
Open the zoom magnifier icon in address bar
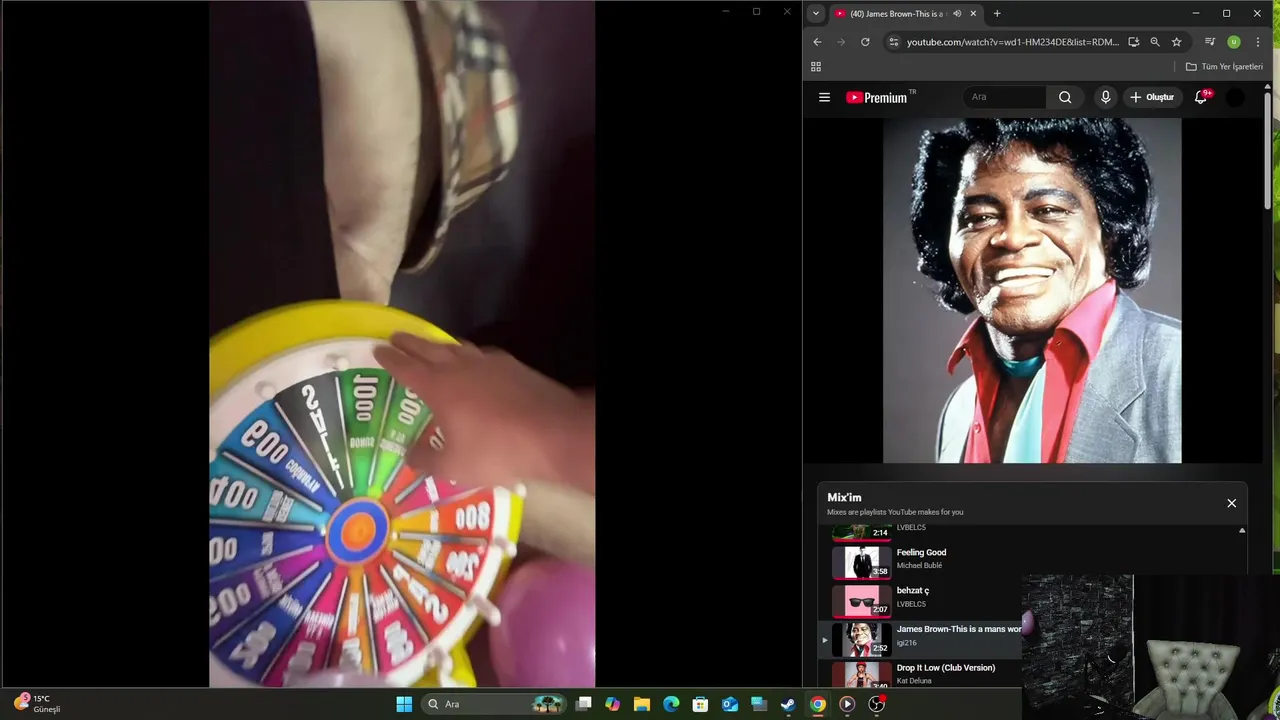[1155, 42]
